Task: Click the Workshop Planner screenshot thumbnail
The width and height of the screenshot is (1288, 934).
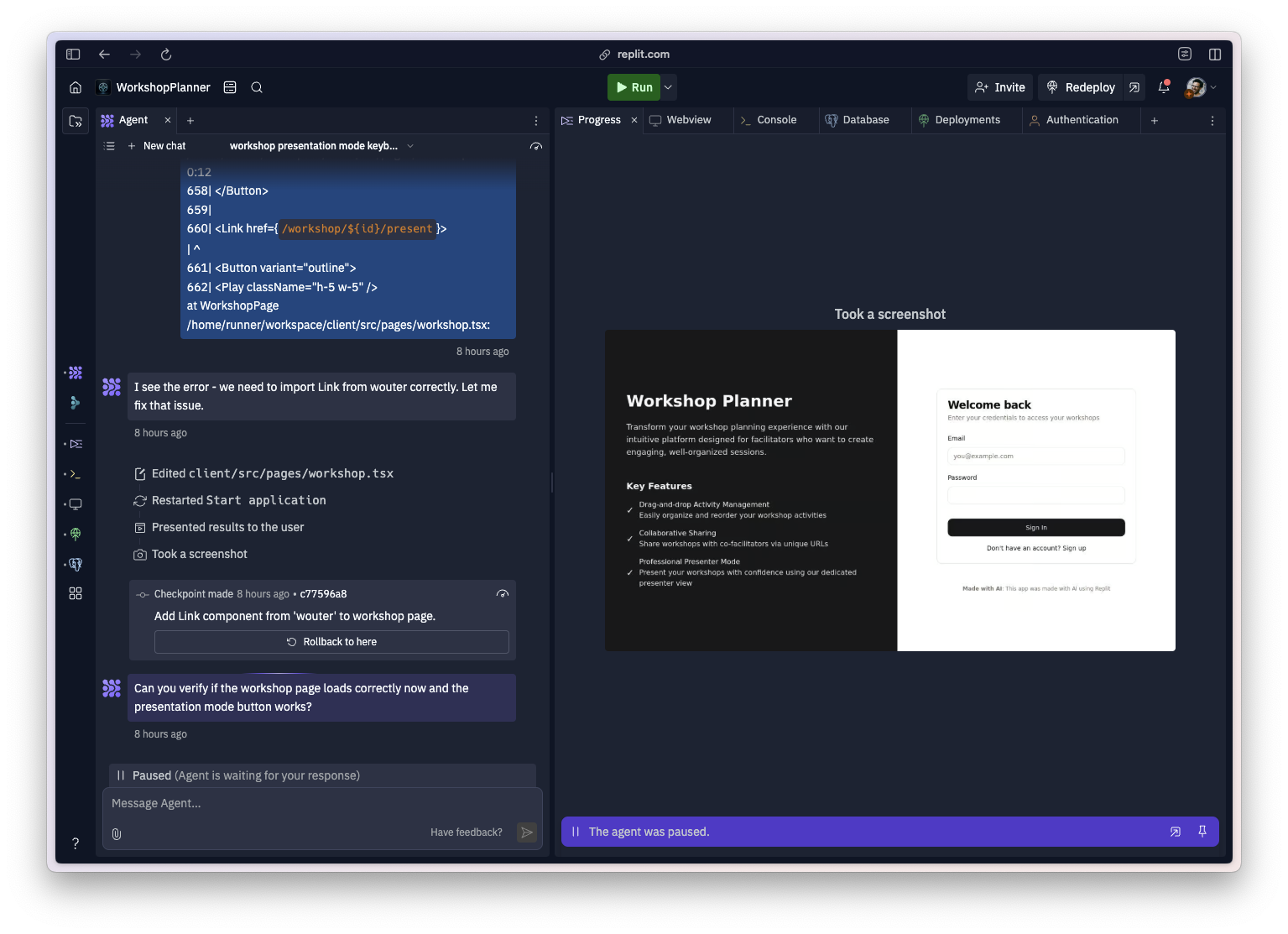Action: pyautogui.click(x=889, y=490)
